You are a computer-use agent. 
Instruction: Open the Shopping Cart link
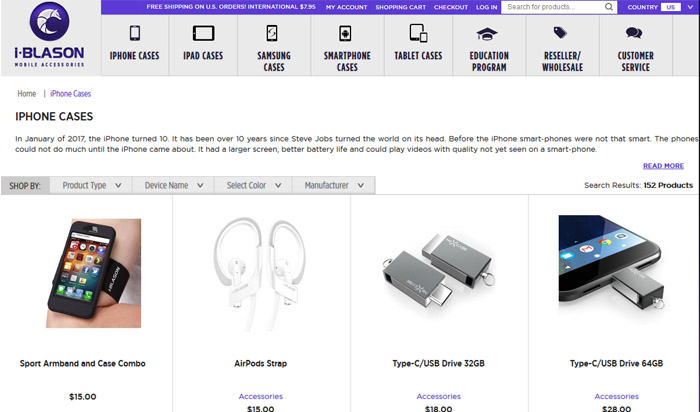400,7
